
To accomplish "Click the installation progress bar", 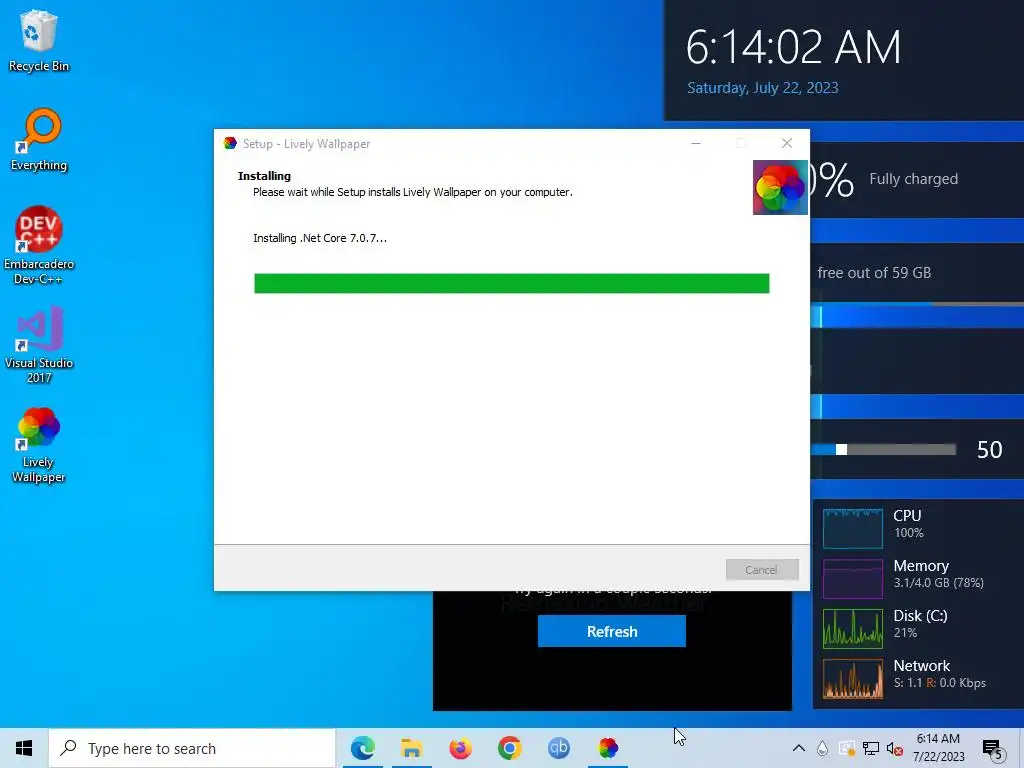I will pos(511,283).
